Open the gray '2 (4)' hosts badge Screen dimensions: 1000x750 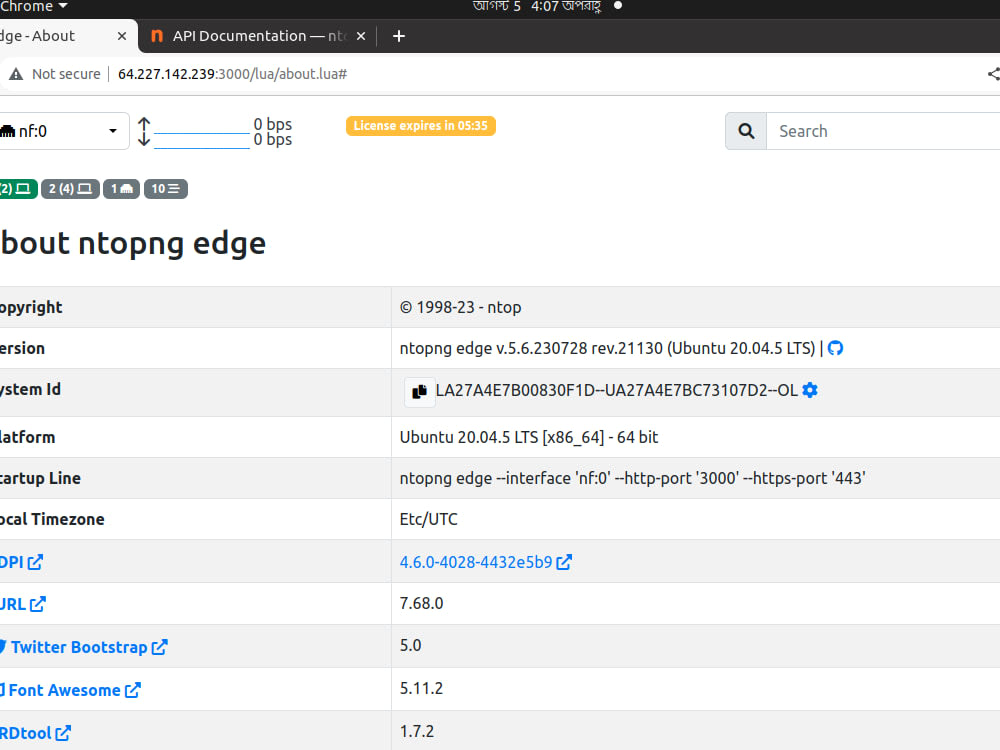click(70, 189)
